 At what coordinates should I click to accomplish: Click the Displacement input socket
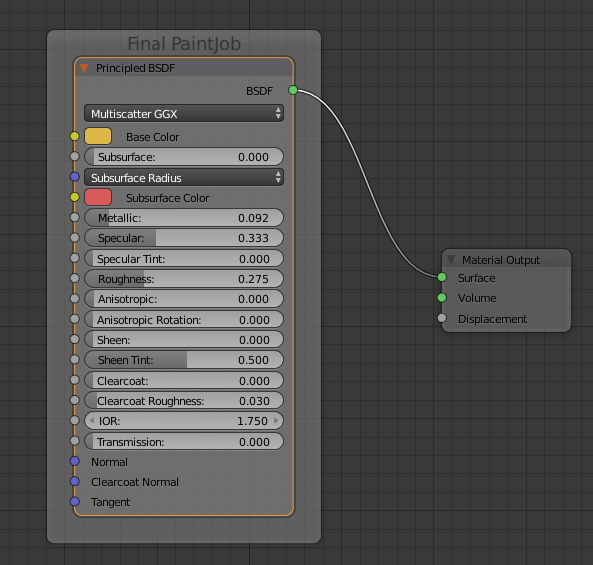click(442, 318)
